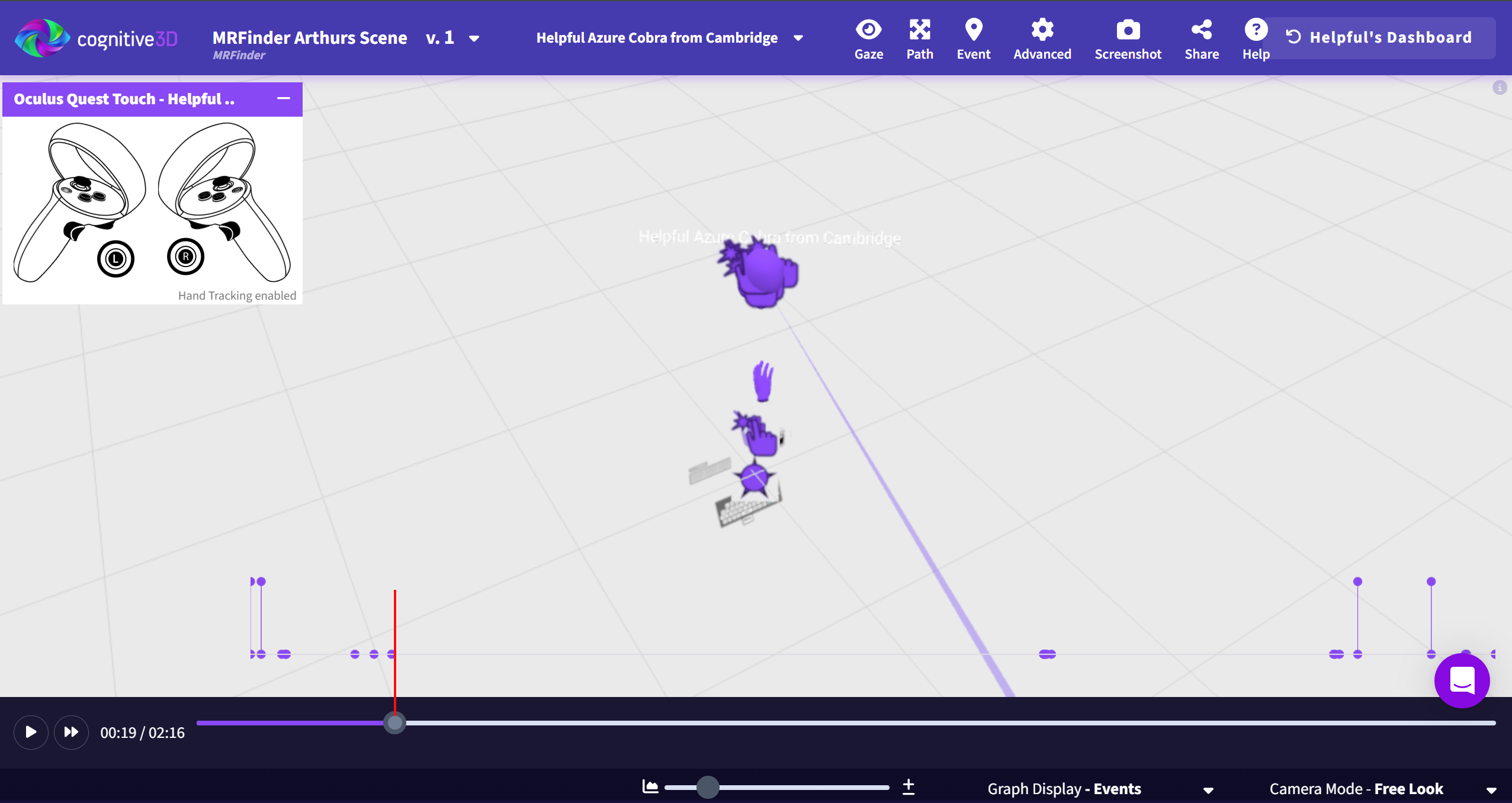Click the chart icon beside zoom slider
The height and width of the screenshot is (803, 1512).
point(650,787)
